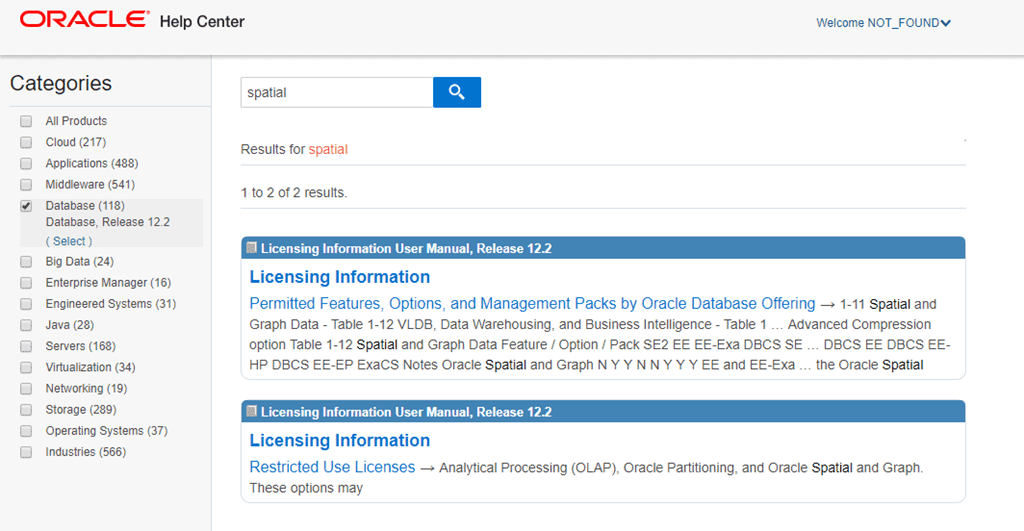The height and width of the screenshot is (531, 1024).
Task: Select the Java (28) checkbox
Action: point(26,325)
